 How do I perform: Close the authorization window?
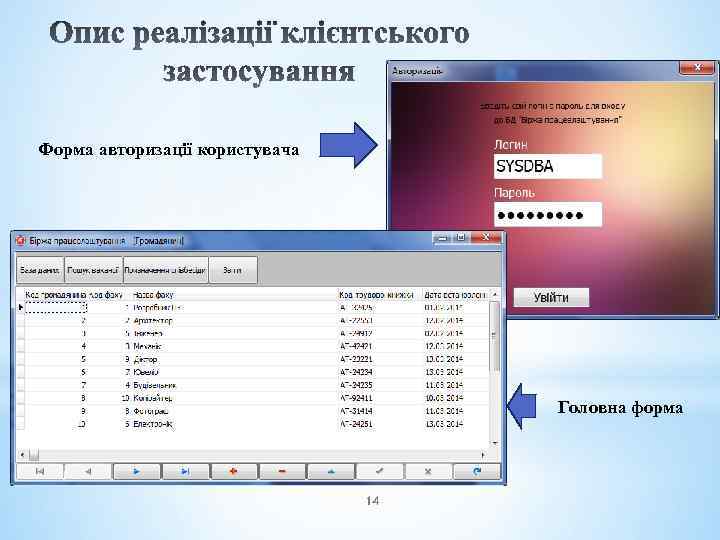pyautogui.click(x=697, y=68)
